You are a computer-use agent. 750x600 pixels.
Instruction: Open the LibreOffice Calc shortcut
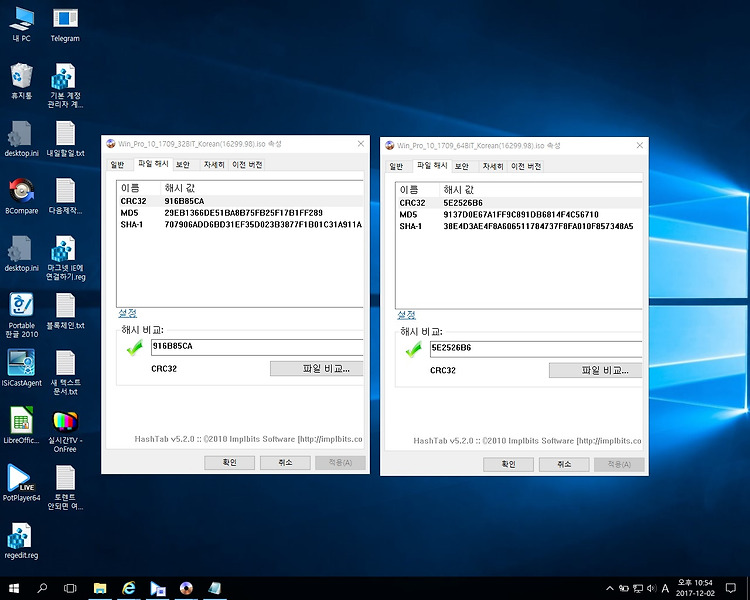pyautogui.click(x=22, y=426)
